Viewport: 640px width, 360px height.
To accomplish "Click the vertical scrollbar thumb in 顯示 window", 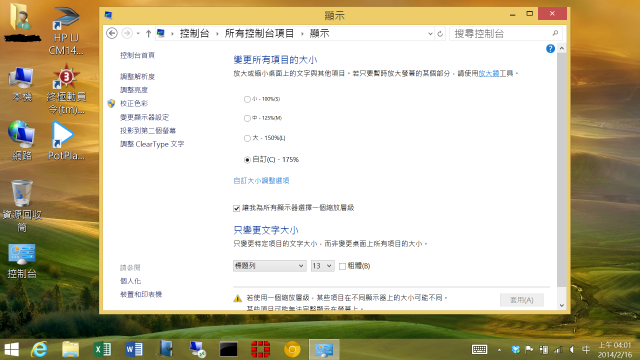I will [562, 169].
